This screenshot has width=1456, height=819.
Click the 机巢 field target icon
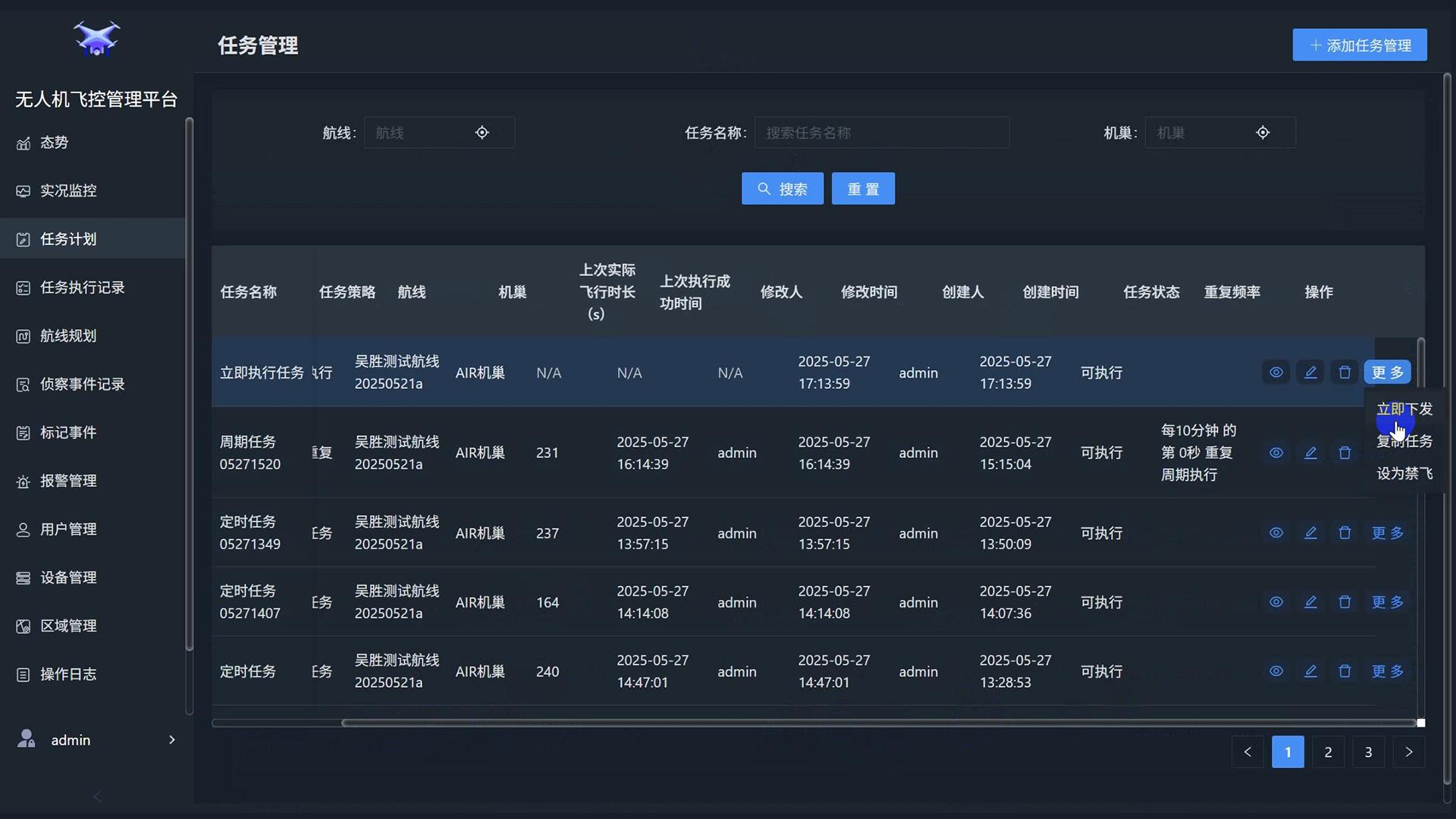(x=1263, y=133)
